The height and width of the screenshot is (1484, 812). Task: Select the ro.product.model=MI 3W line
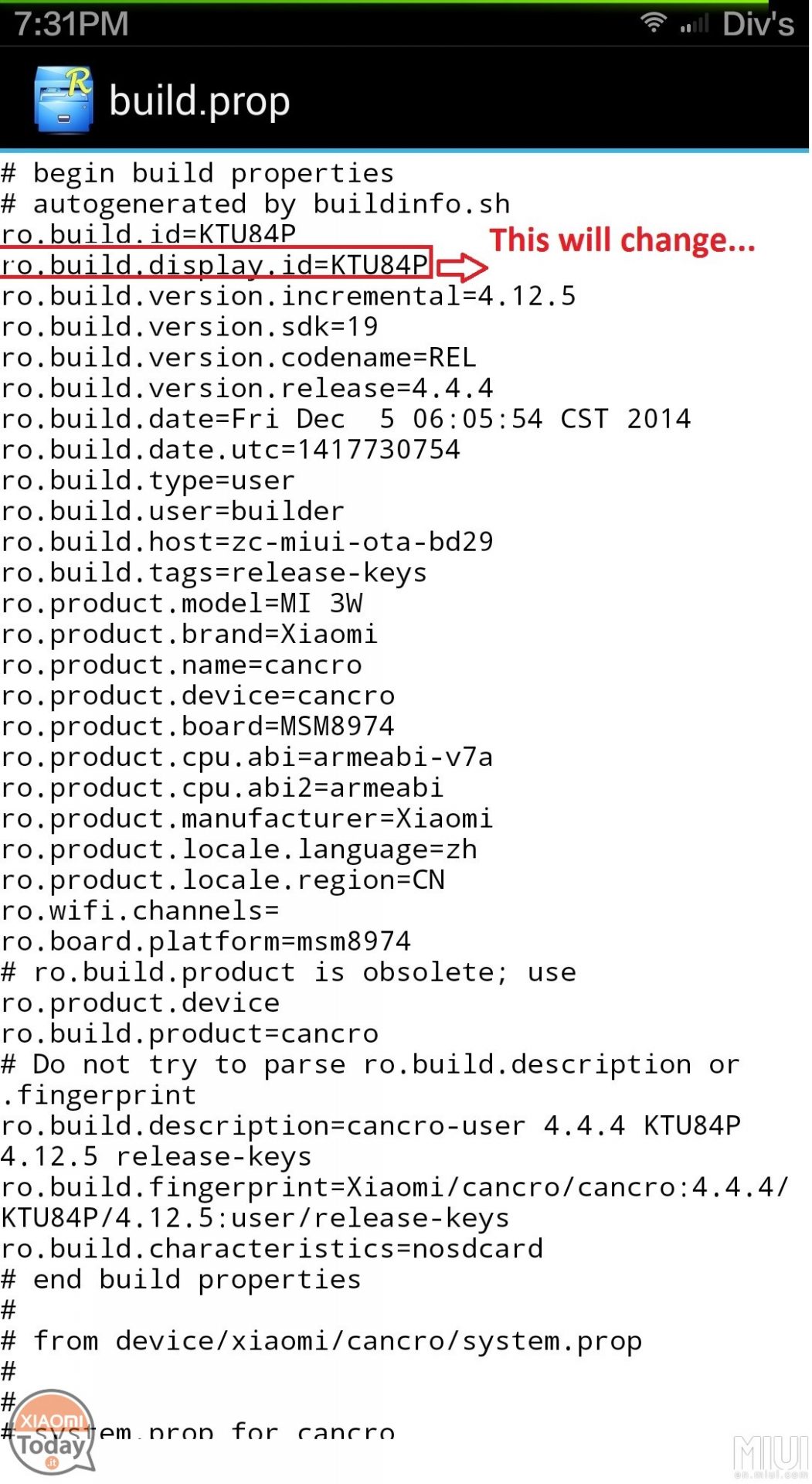[x=182, y=603]
